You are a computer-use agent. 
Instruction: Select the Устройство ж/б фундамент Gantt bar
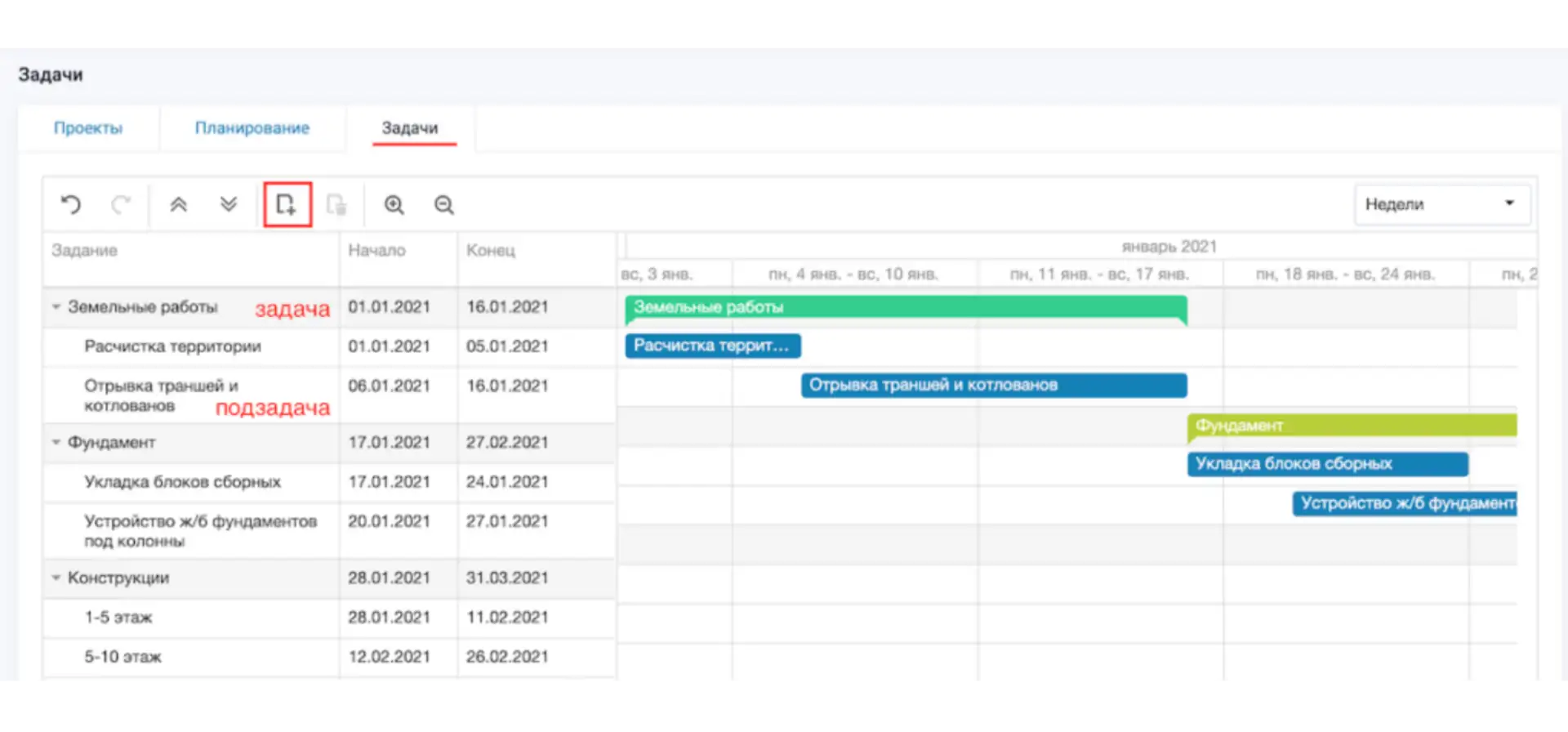point(1405,503)
